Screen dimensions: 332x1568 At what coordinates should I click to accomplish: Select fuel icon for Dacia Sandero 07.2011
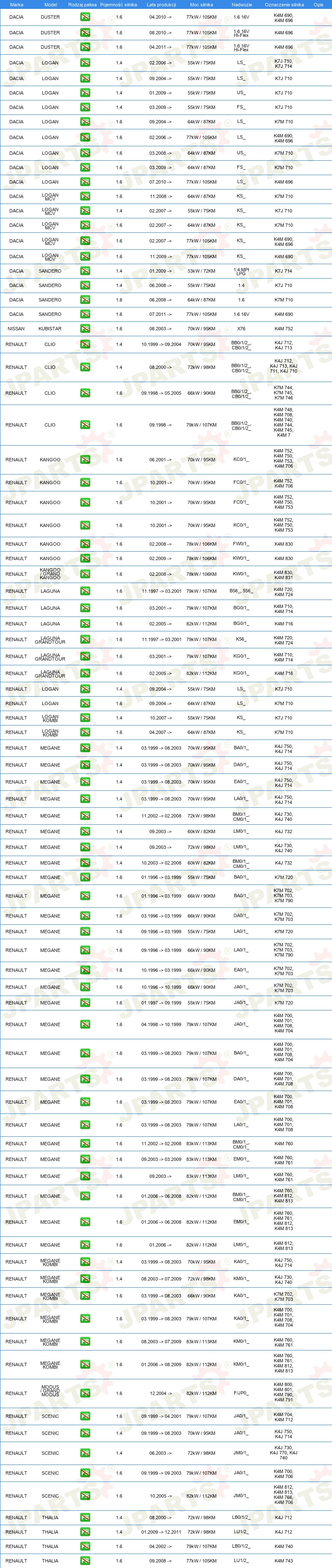[84, 314]
